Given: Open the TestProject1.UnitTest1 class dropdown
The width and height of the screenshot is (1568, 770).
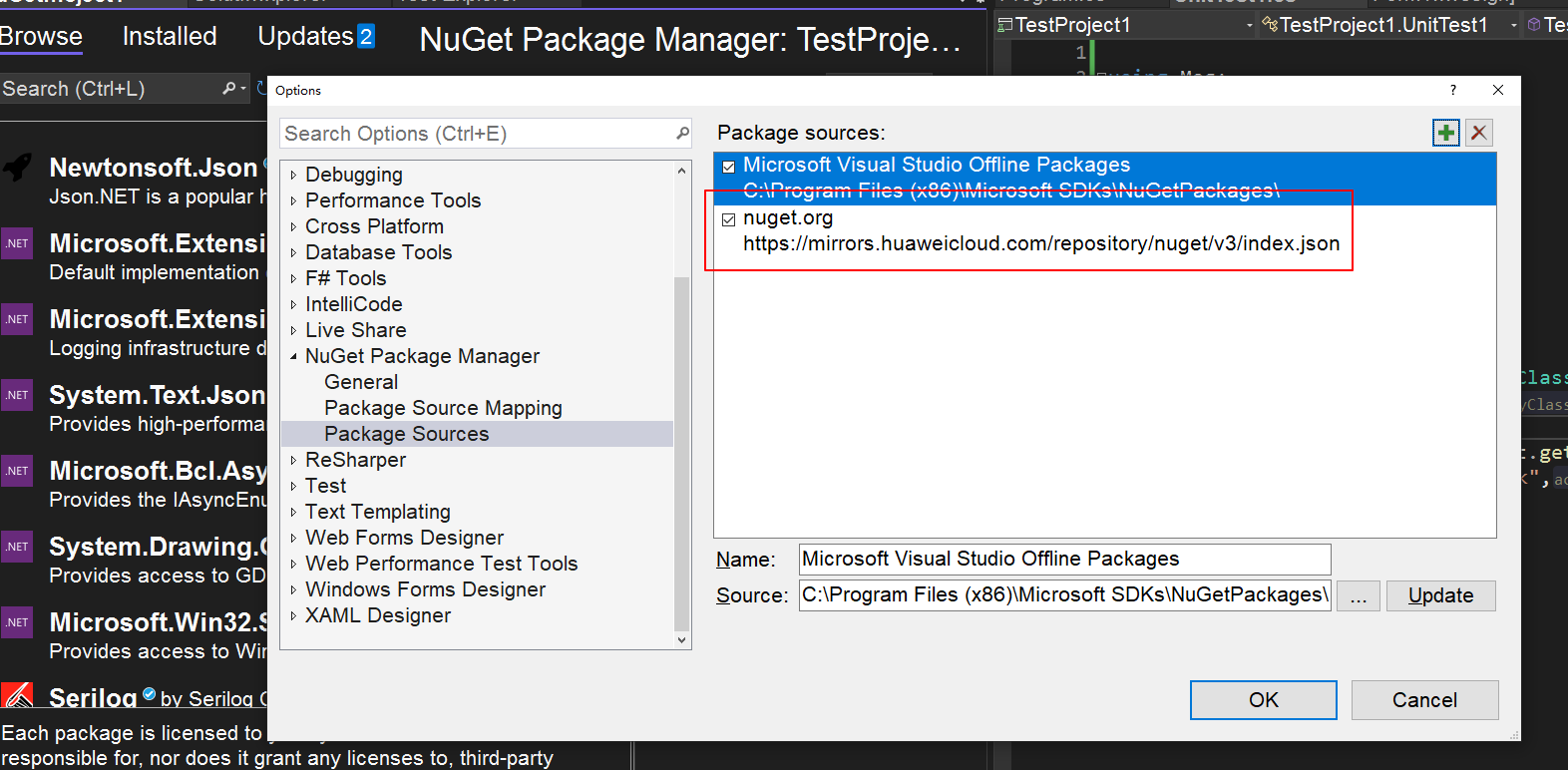Looking at the screenshot, I should [x=1514, y=25].
